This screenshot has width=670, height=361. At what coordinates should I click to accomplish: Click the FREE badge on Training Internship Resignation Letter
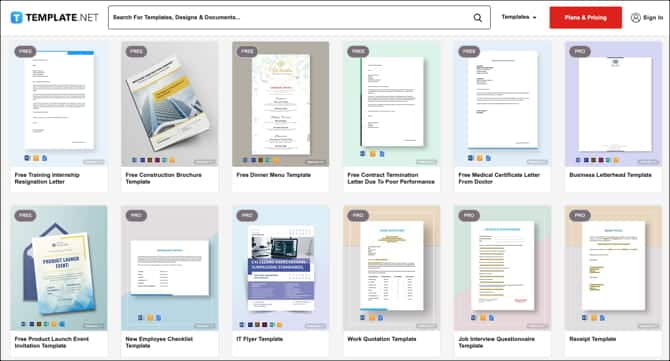25,51
